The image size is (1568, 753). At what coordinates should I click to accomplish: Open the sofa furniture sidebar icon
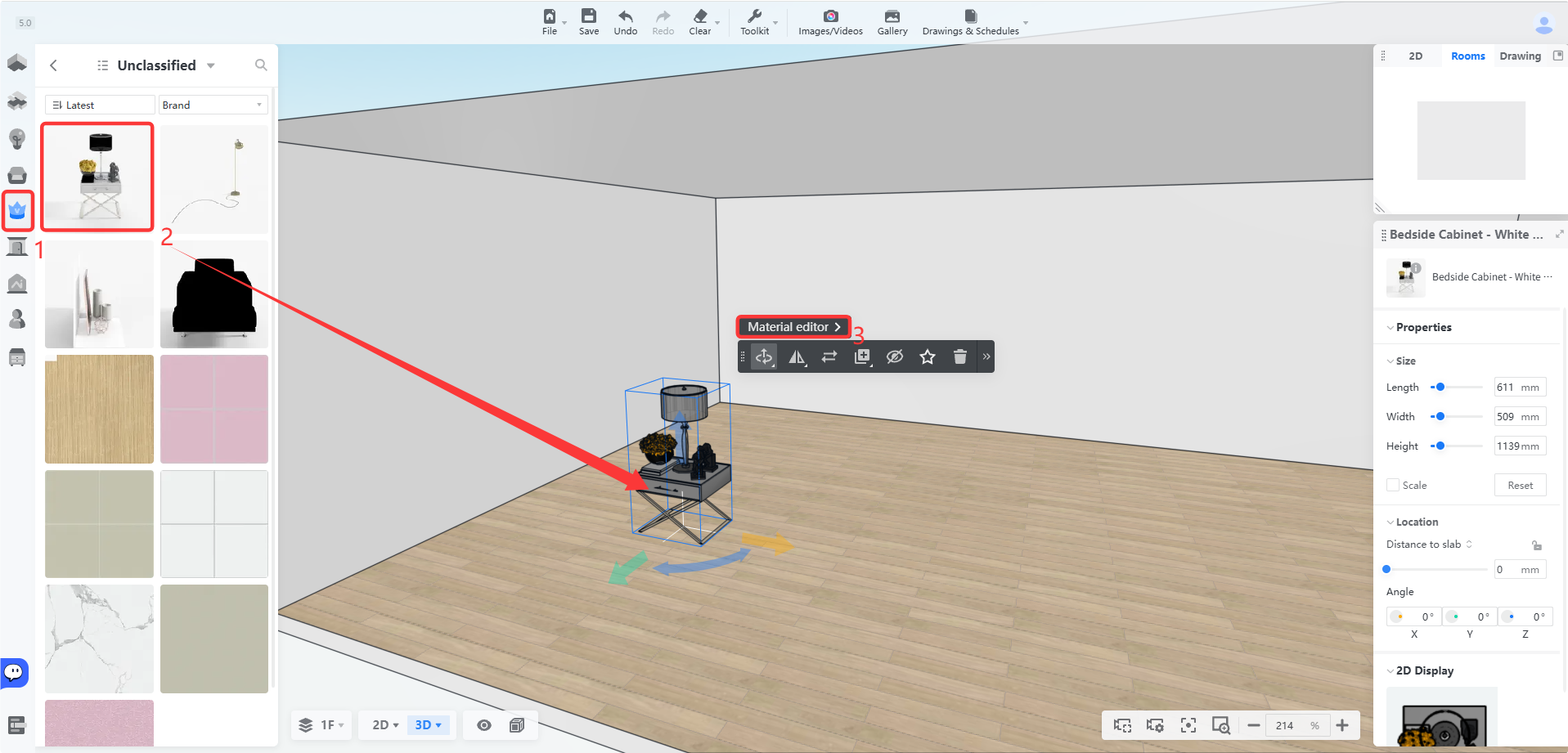[17, 175]
